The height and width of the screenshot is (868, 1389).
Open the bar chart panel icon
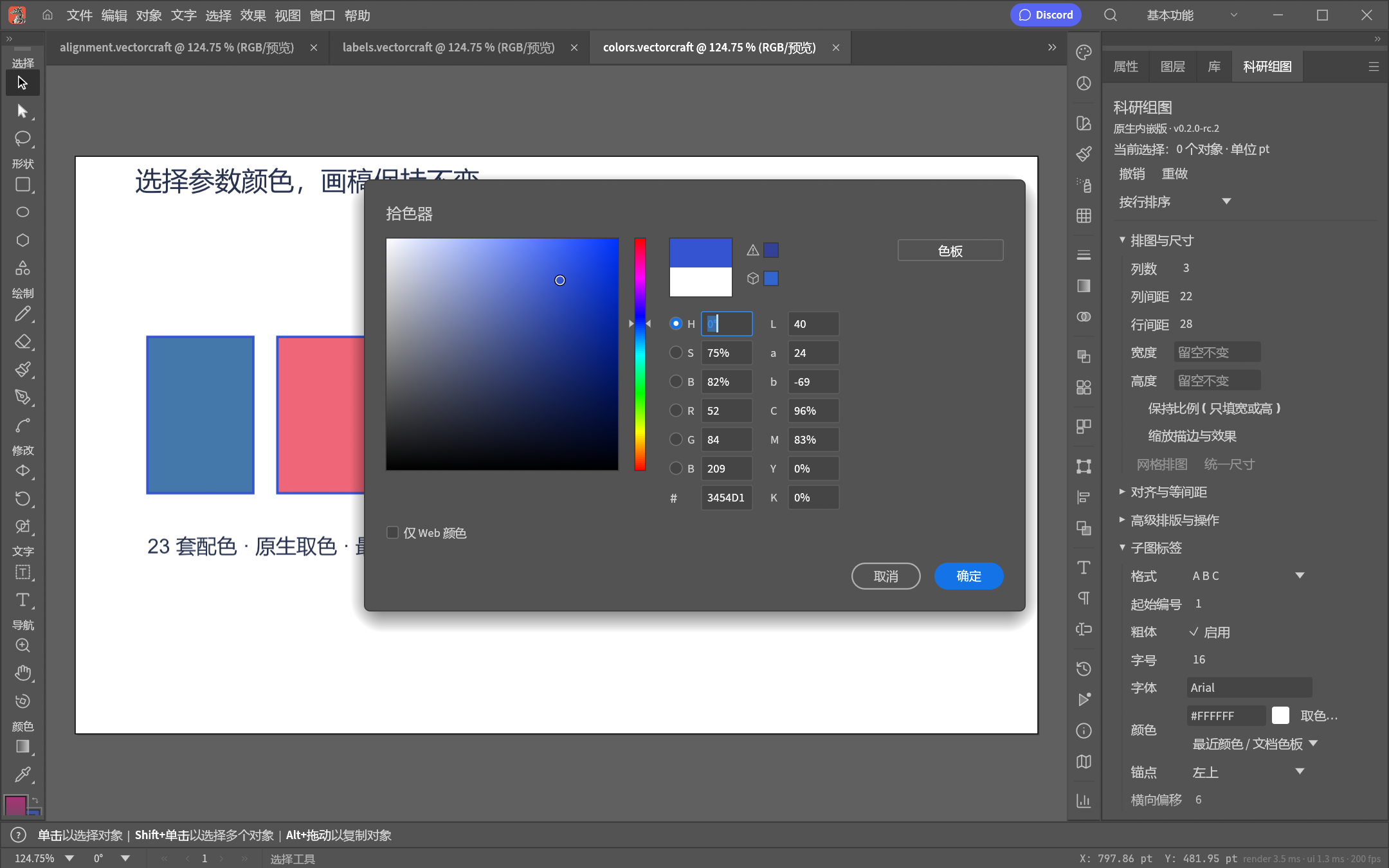1084,800
